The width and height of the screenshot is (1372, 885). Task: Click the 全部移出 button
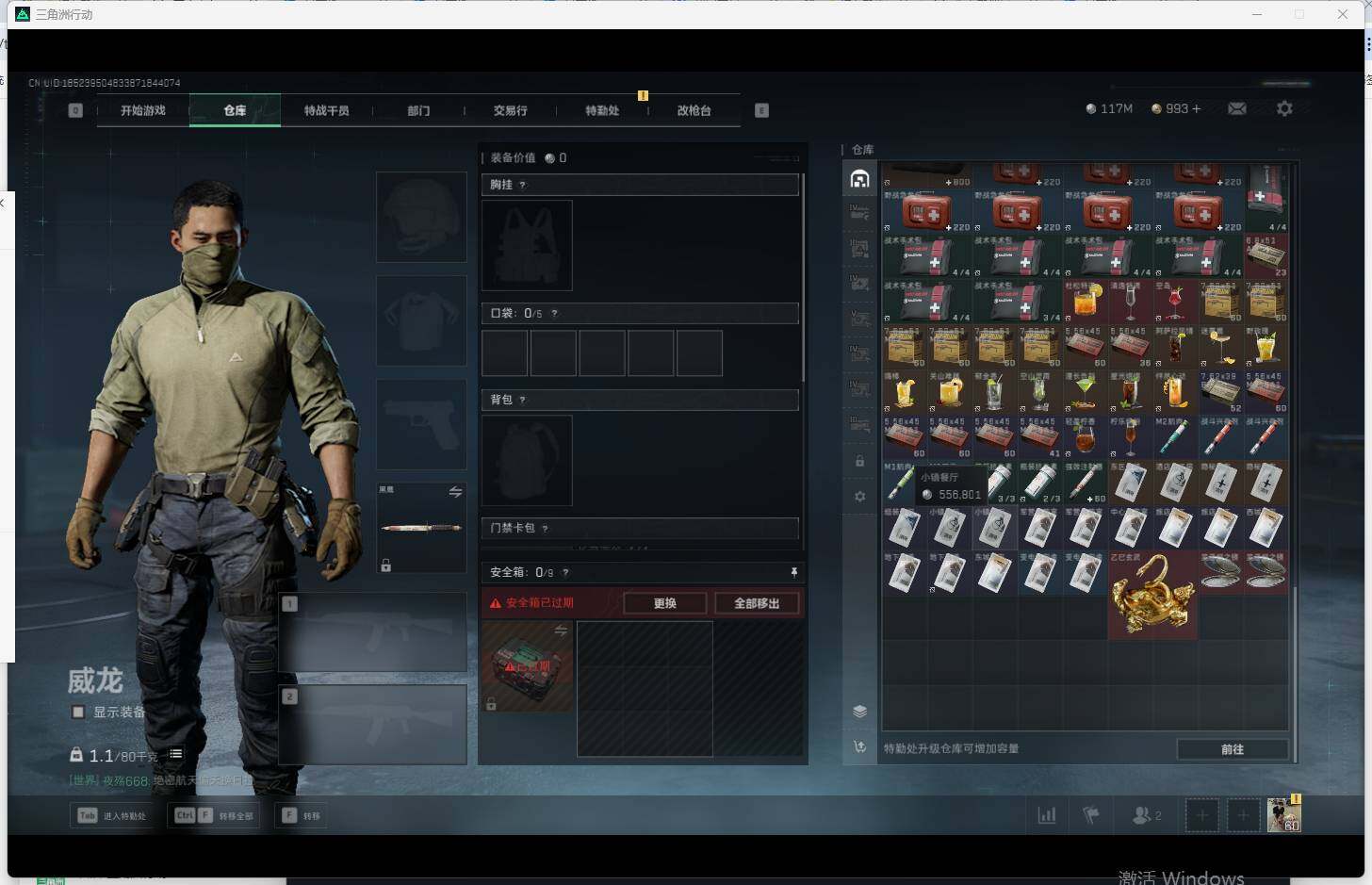click(x=757, y=603)
